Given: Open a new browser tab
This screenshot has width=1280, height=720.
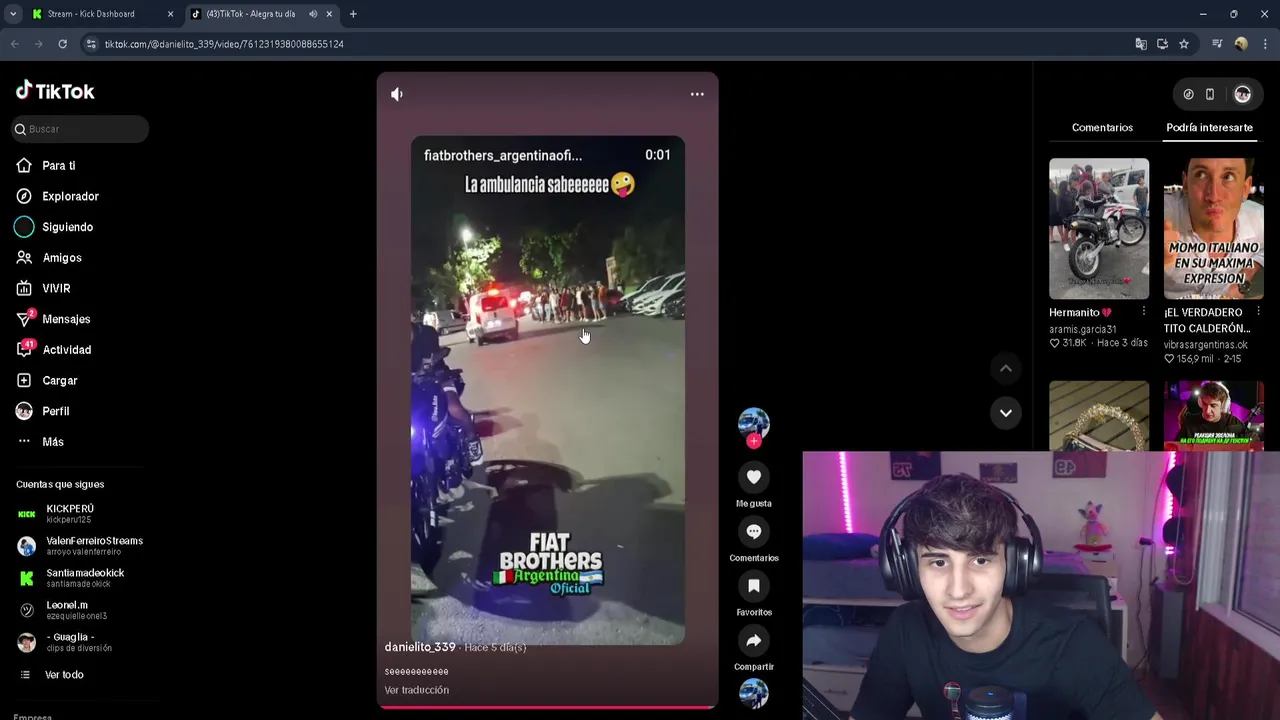Looking at the screenshot, I should 353,14.
